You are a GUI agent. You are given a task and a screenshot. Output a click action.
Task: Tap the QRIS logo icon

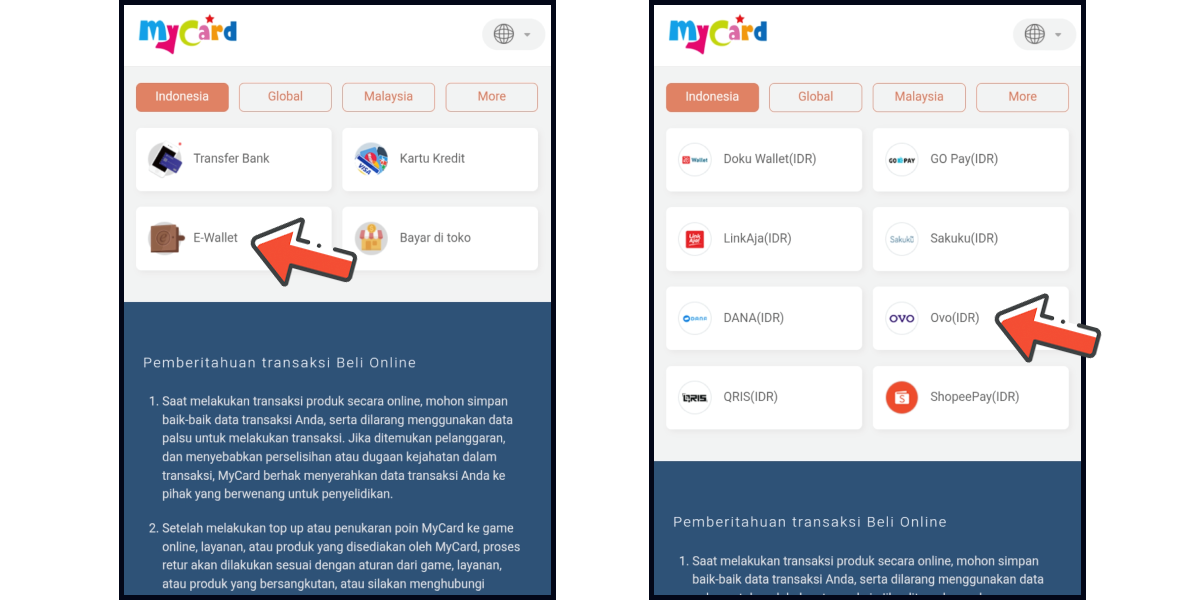pyautogui.click(x=695, y=397)
